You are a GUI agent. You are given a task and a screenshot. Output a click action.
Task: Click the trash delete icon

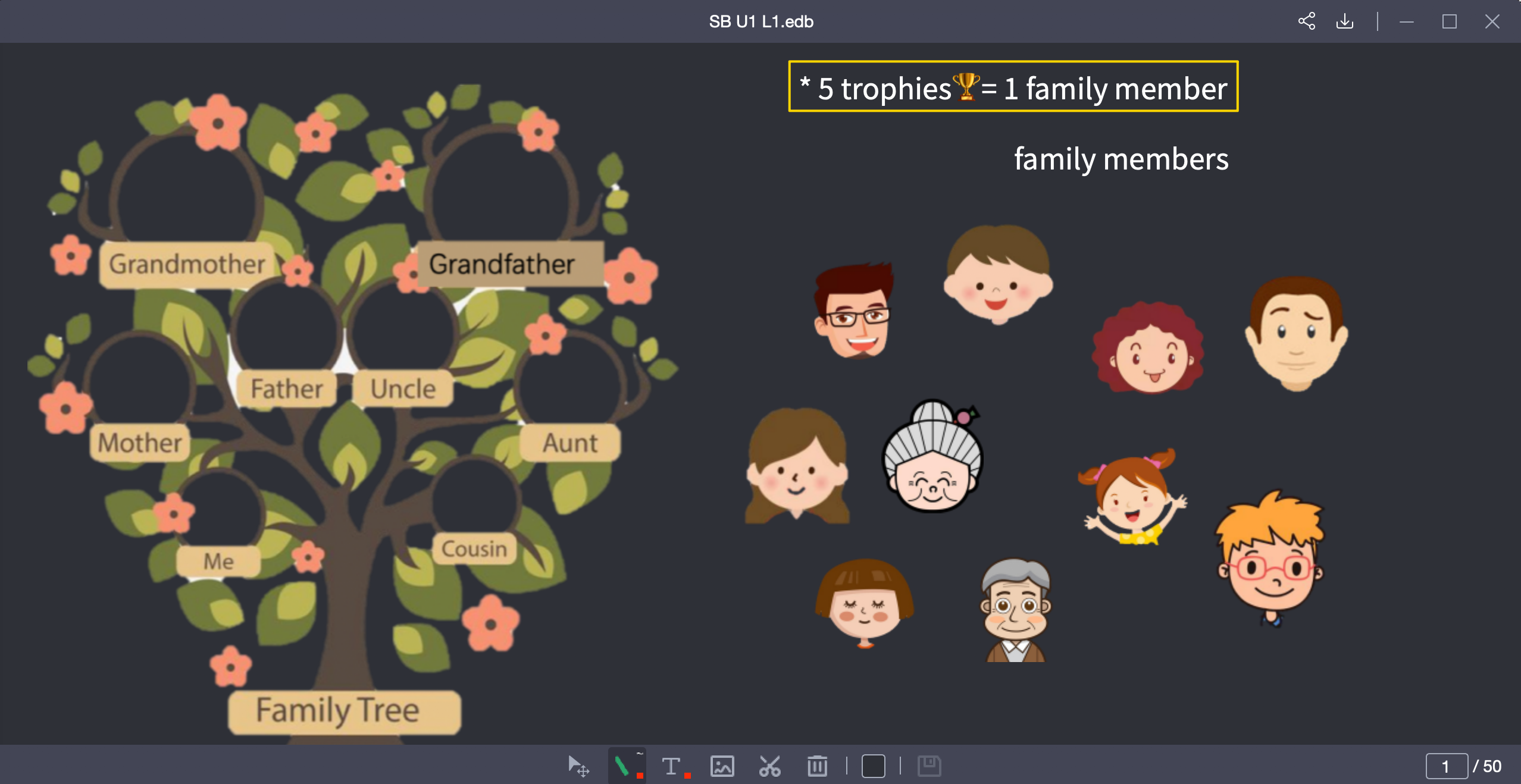[x=817, y=766]
